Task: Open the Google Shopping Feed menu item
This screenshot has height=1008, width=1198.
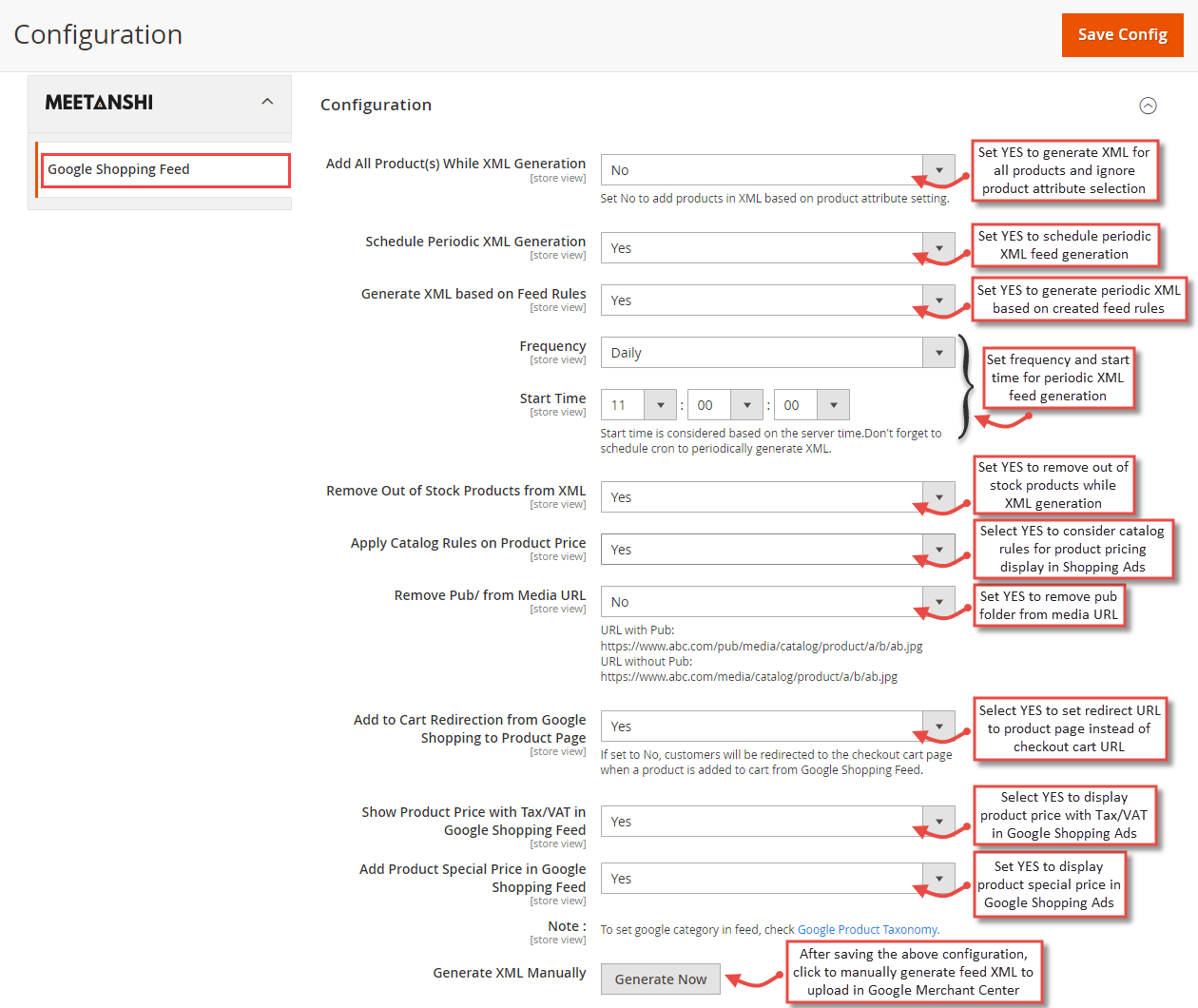Action: coord(165,170)
